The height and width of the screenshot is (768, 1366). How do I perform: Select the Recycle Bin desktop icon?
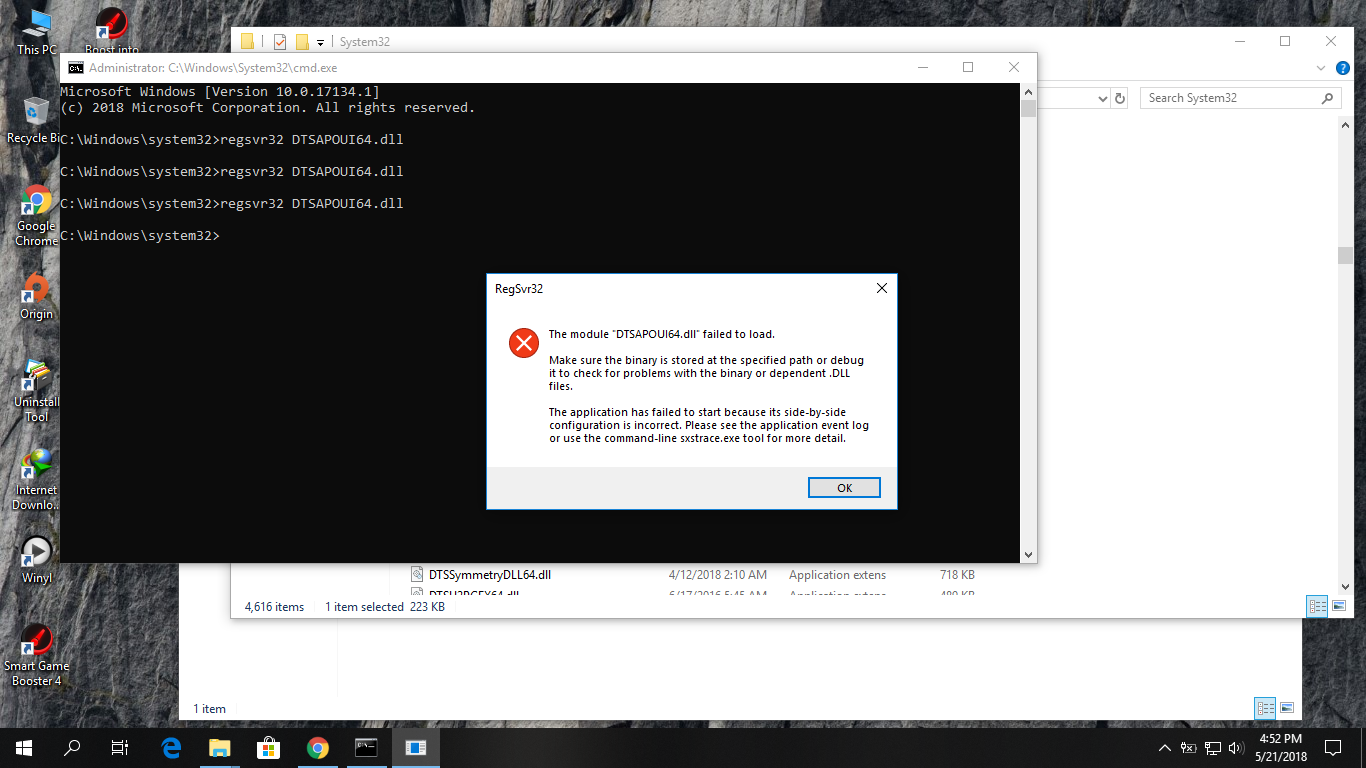[36, 120]
